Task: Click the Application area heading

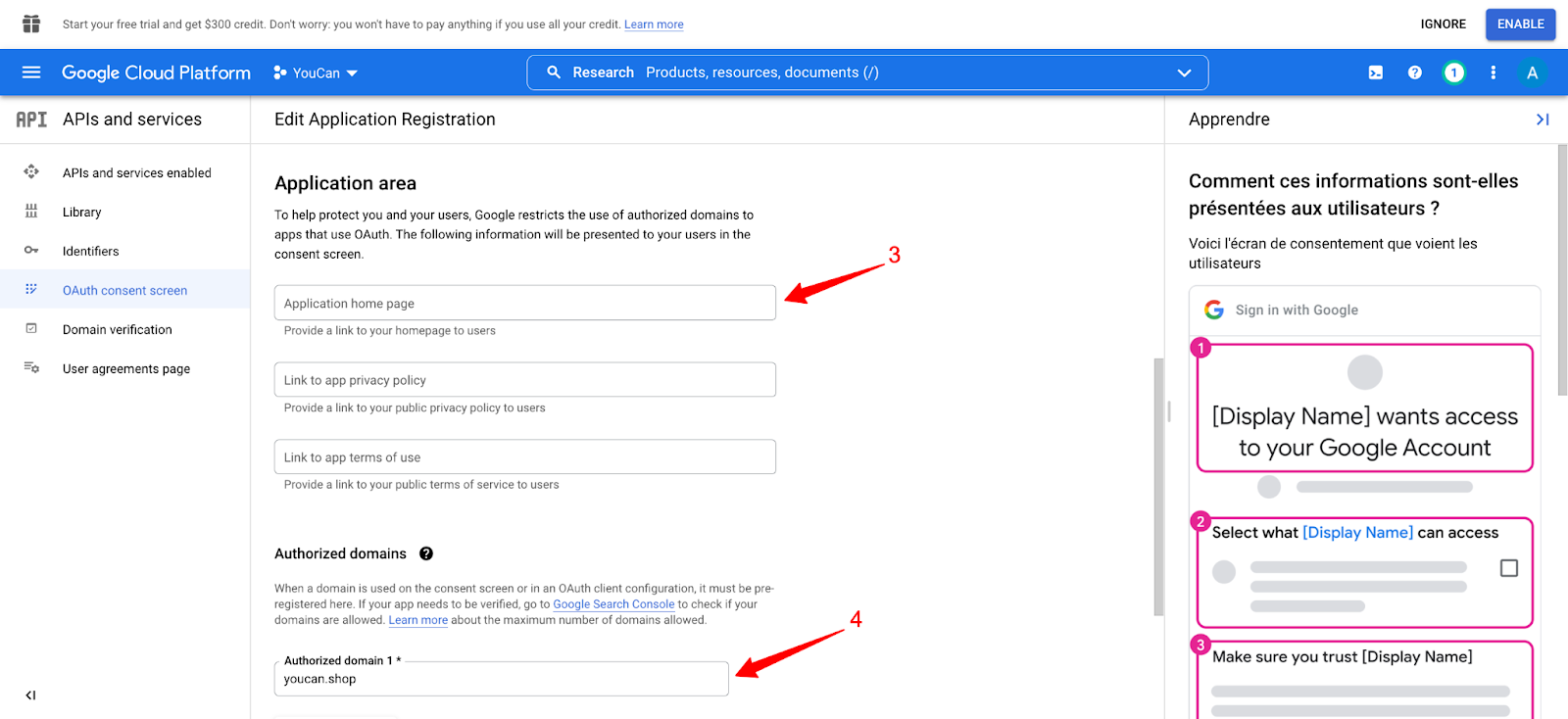Action: point(345,183)
